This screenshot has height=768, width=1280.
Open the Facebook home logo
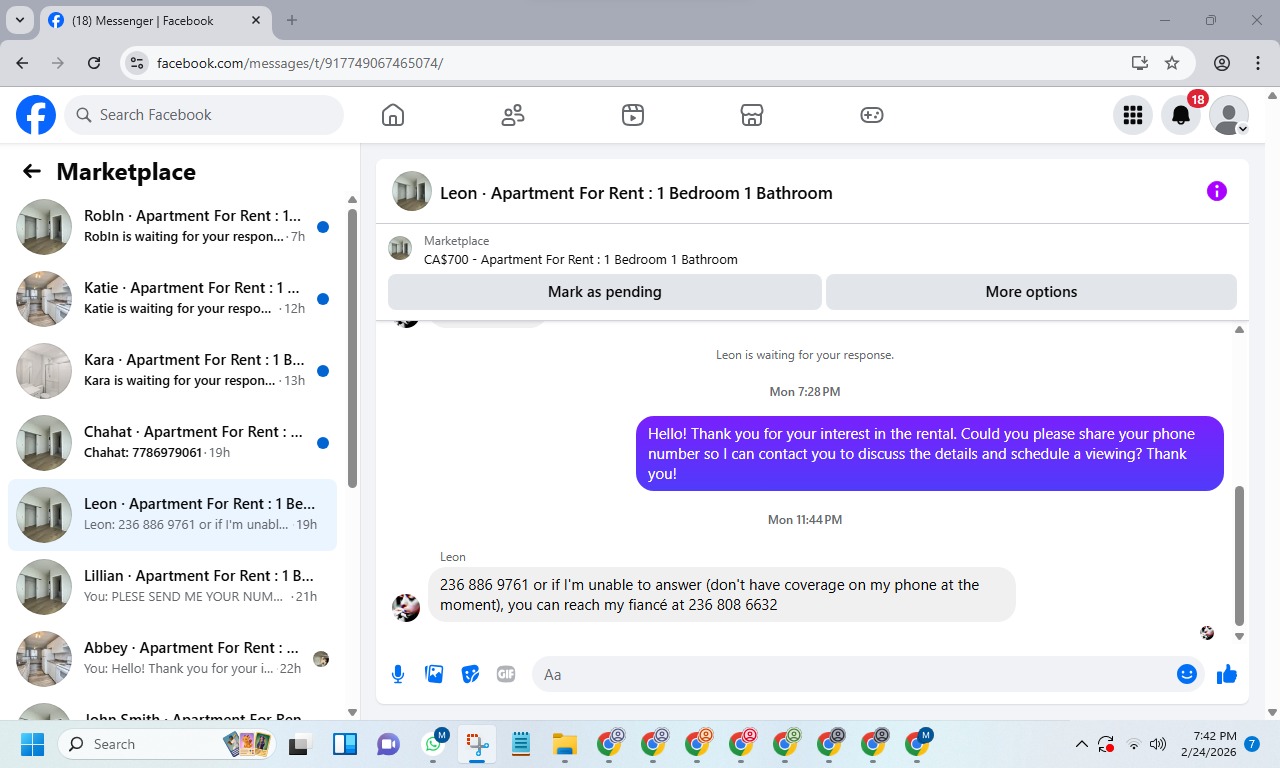click(x=36, y=115)
